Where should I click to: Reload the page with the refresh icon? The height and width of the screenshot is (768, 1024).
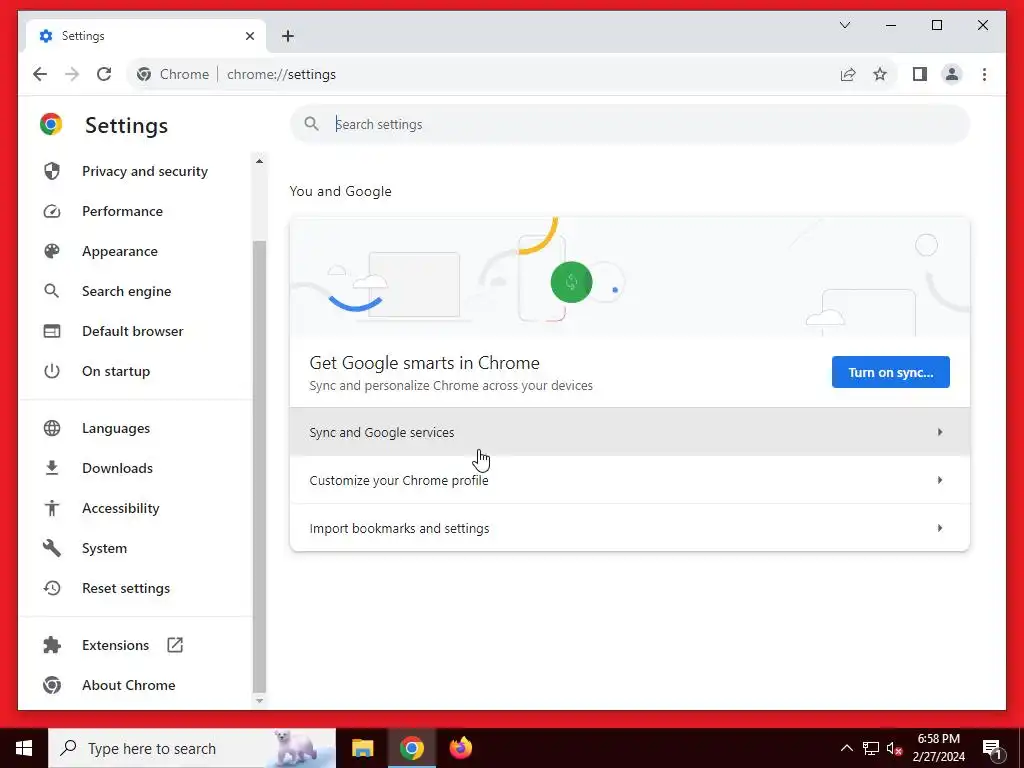click(x=104, y=74)
